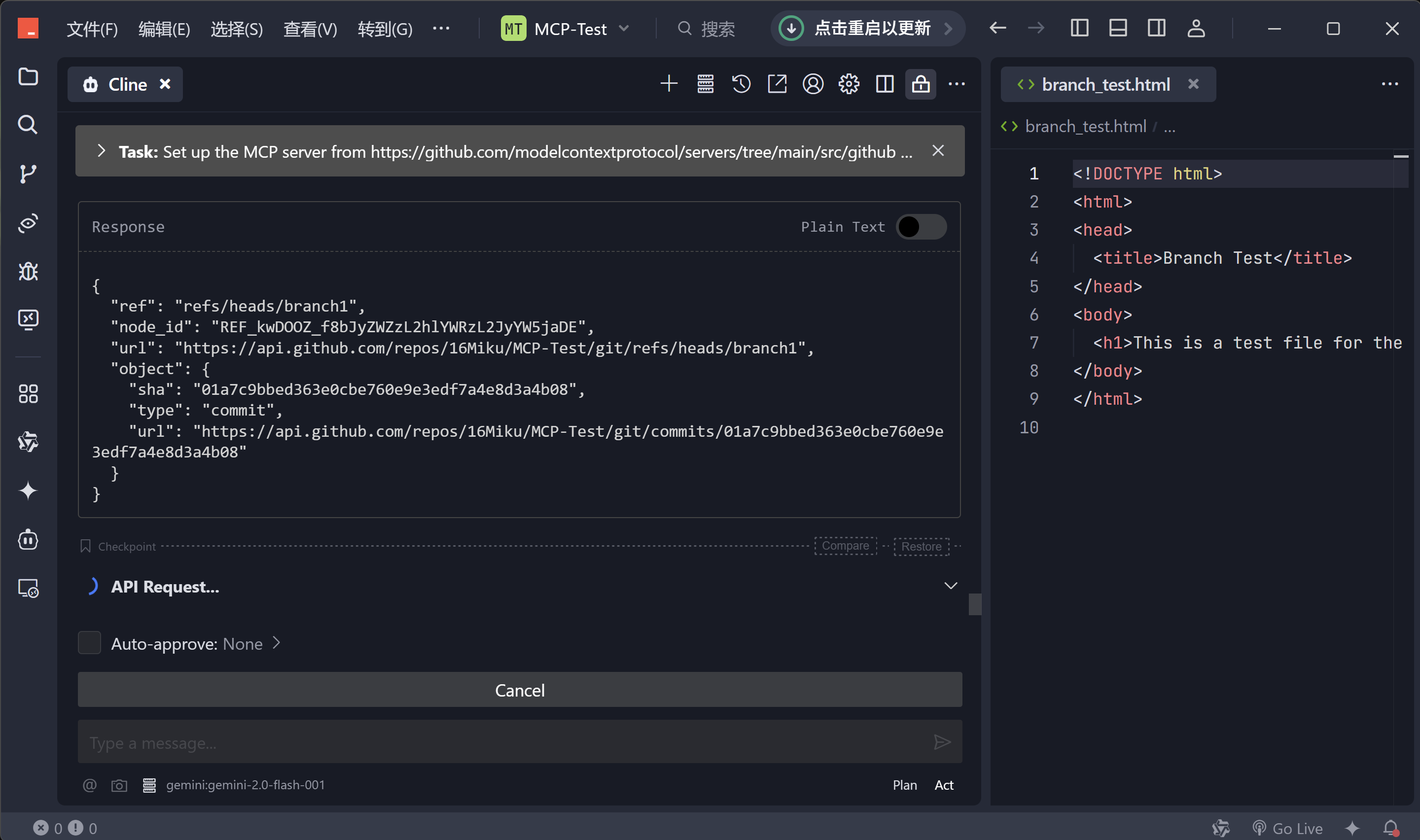Expand the API Request details chevron

click(x=951, y=586)
